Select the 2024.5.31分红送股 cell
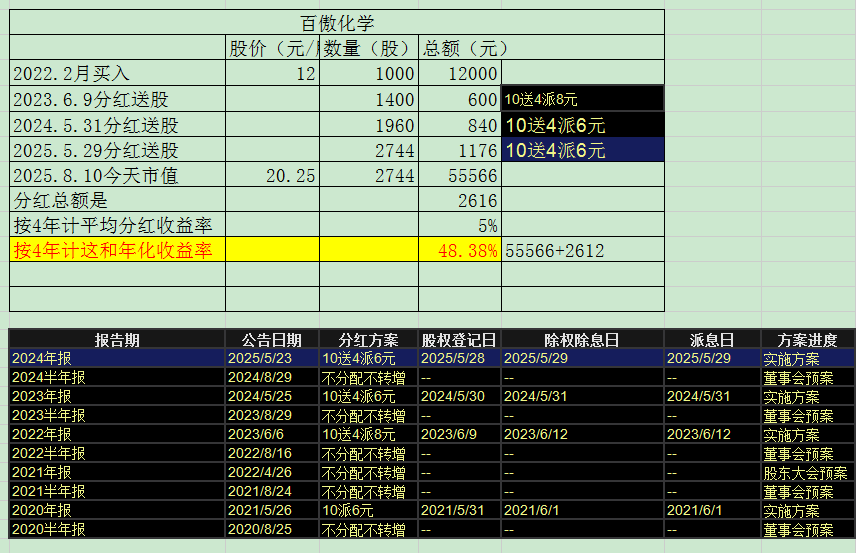 (x=117, y=124)
